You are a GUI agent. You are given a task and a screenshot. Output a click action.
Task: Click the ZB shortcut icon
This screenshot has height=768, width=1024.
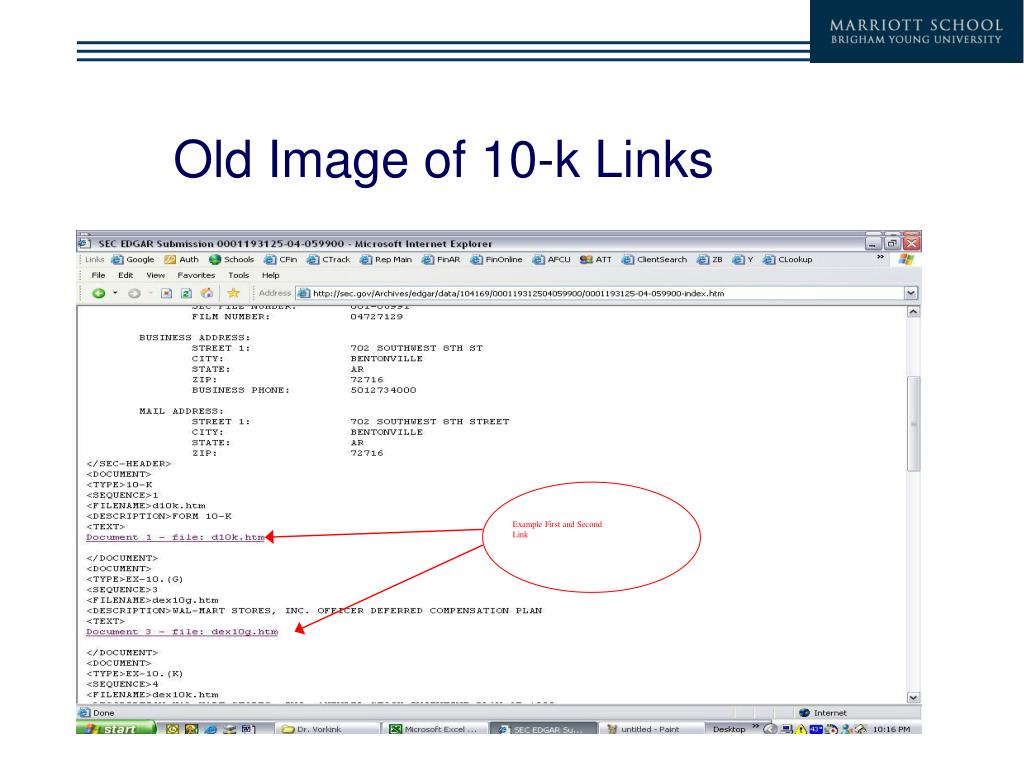point(703,259)
